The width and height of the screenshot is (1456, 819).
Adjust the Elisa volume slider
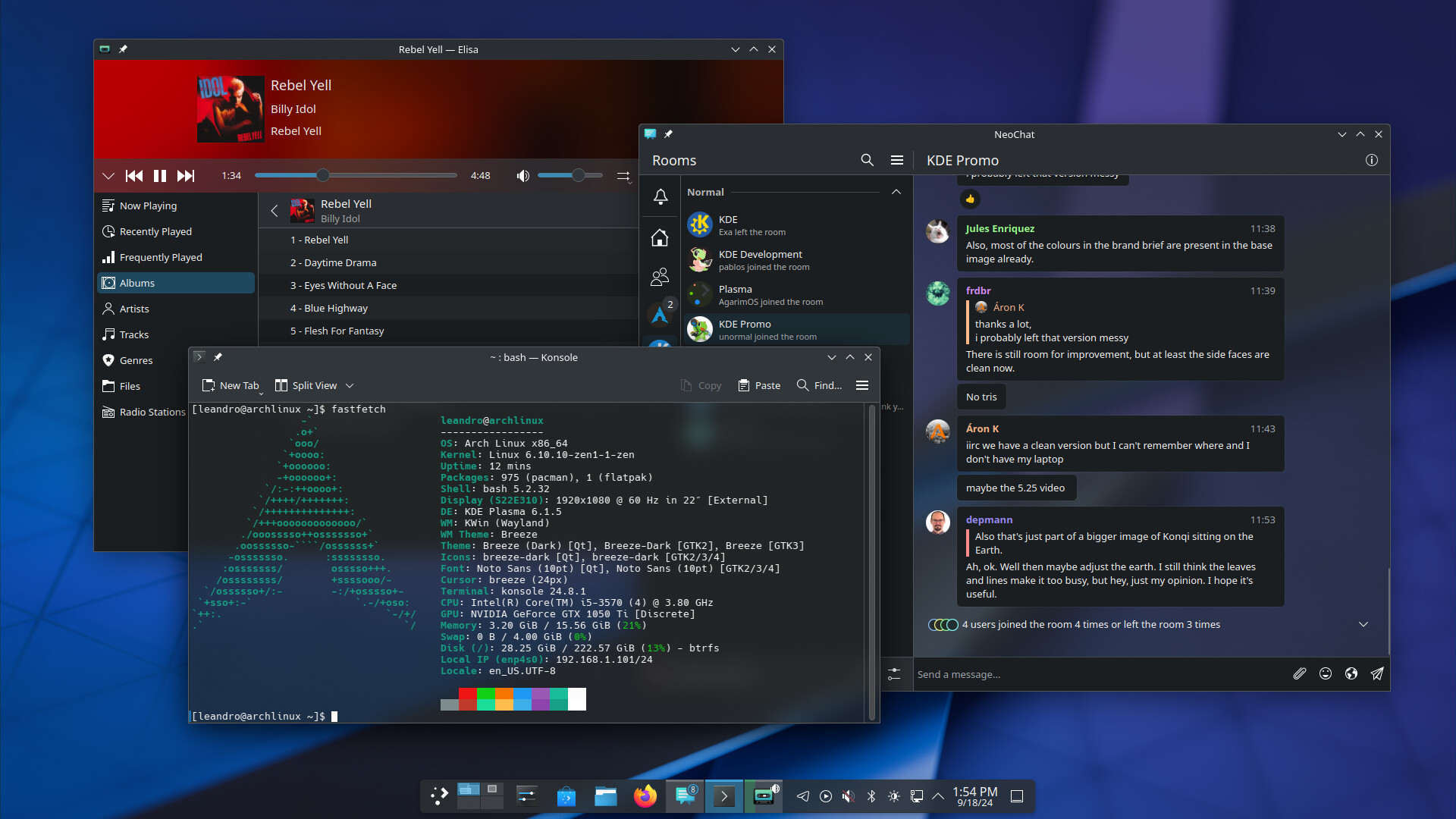[570, 175]
